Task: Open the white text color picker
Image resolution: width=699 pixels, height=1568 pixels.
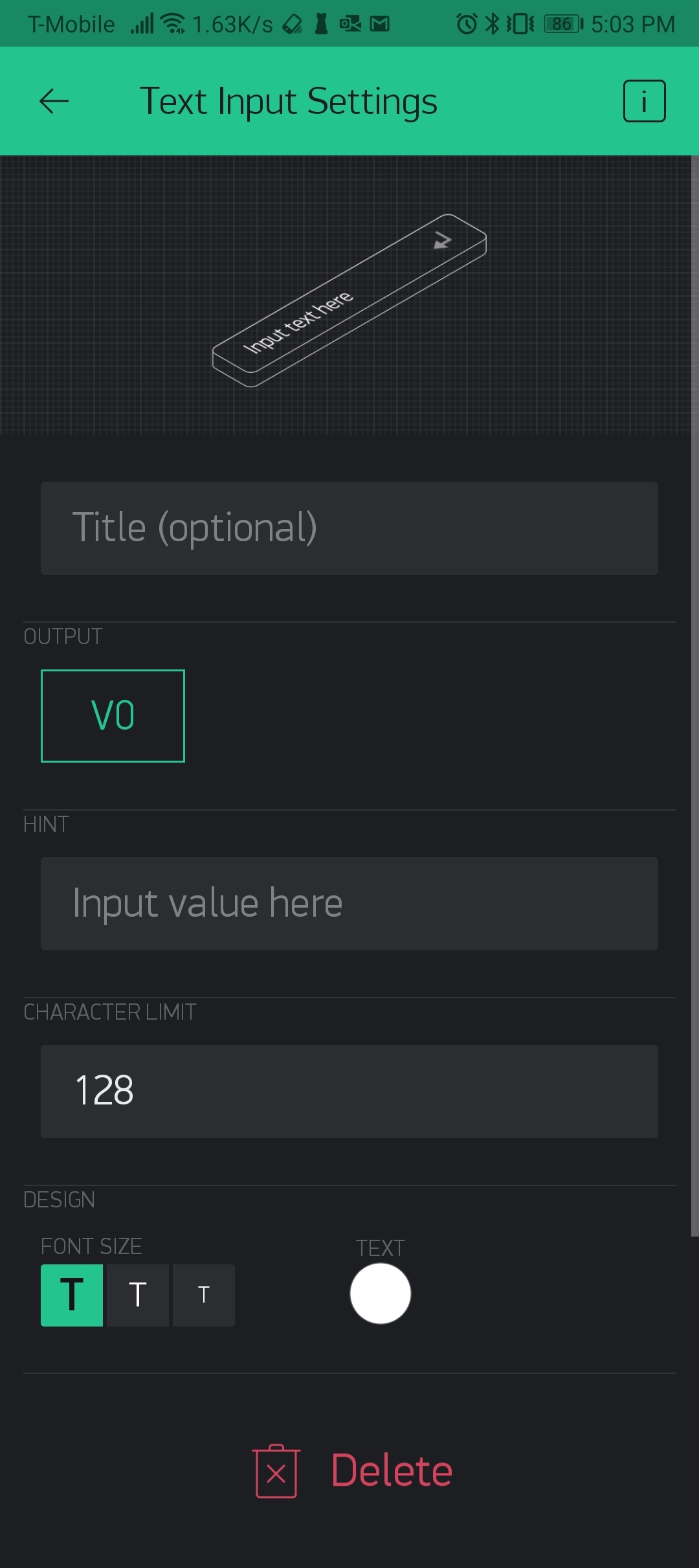Action: [x=380, y=1294]
